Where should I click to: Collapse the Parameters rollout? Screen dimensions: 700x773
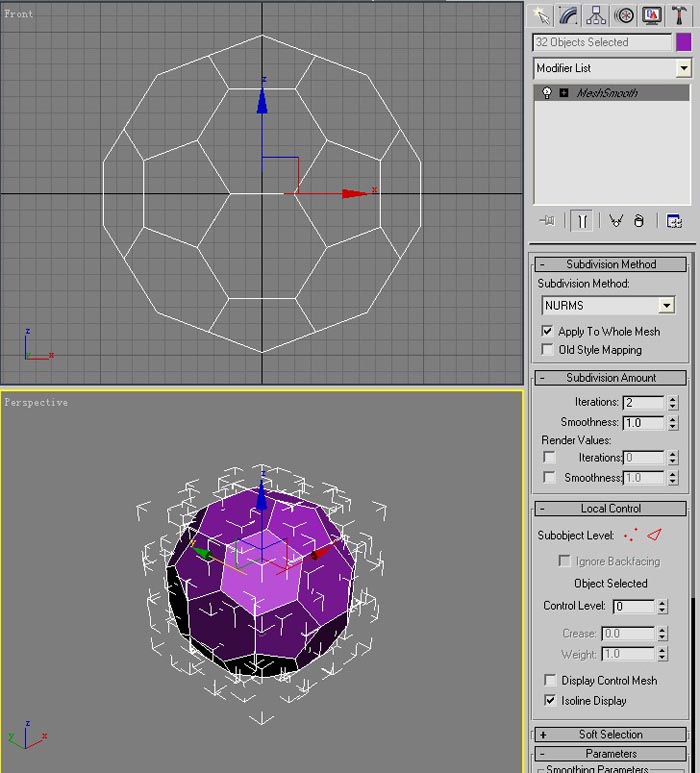click(x=610, y=754)
